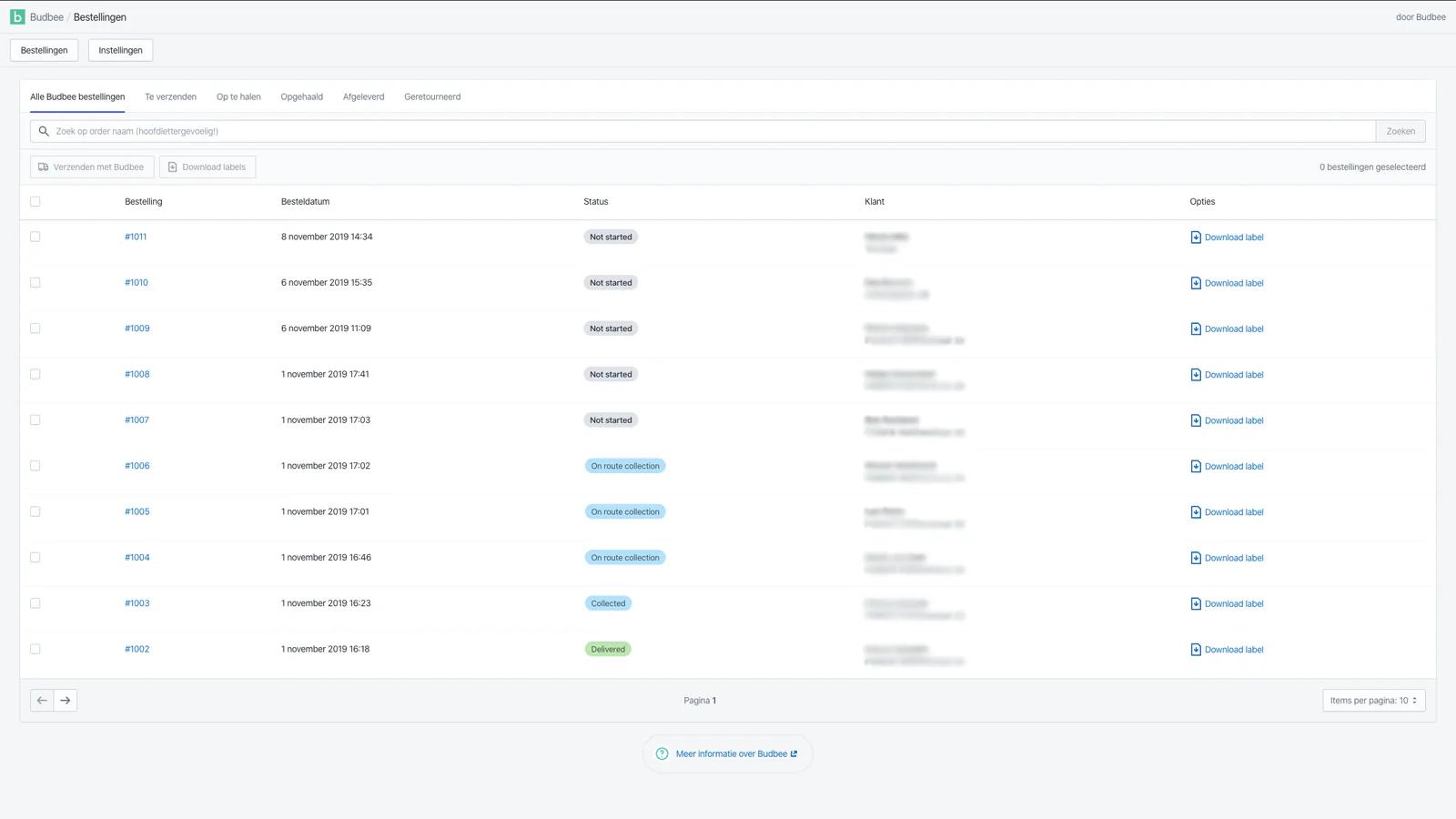Click the order name search field
The height and width of the screenshot is (819, 1456).
coord(703,131)
